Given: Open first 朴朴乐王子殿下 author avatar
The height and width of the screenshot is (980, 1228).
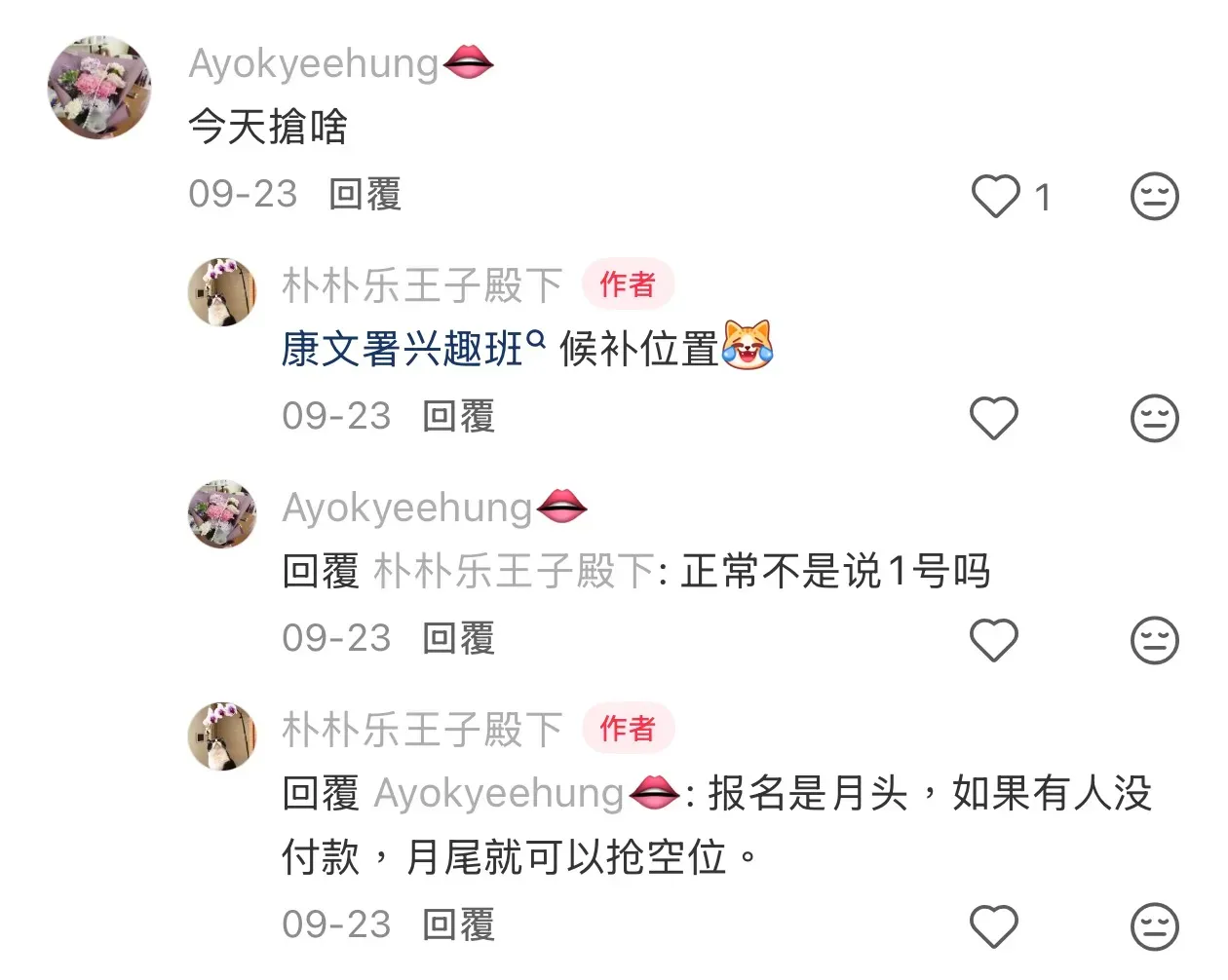Looking at the screenshot, I should (222, 292).
